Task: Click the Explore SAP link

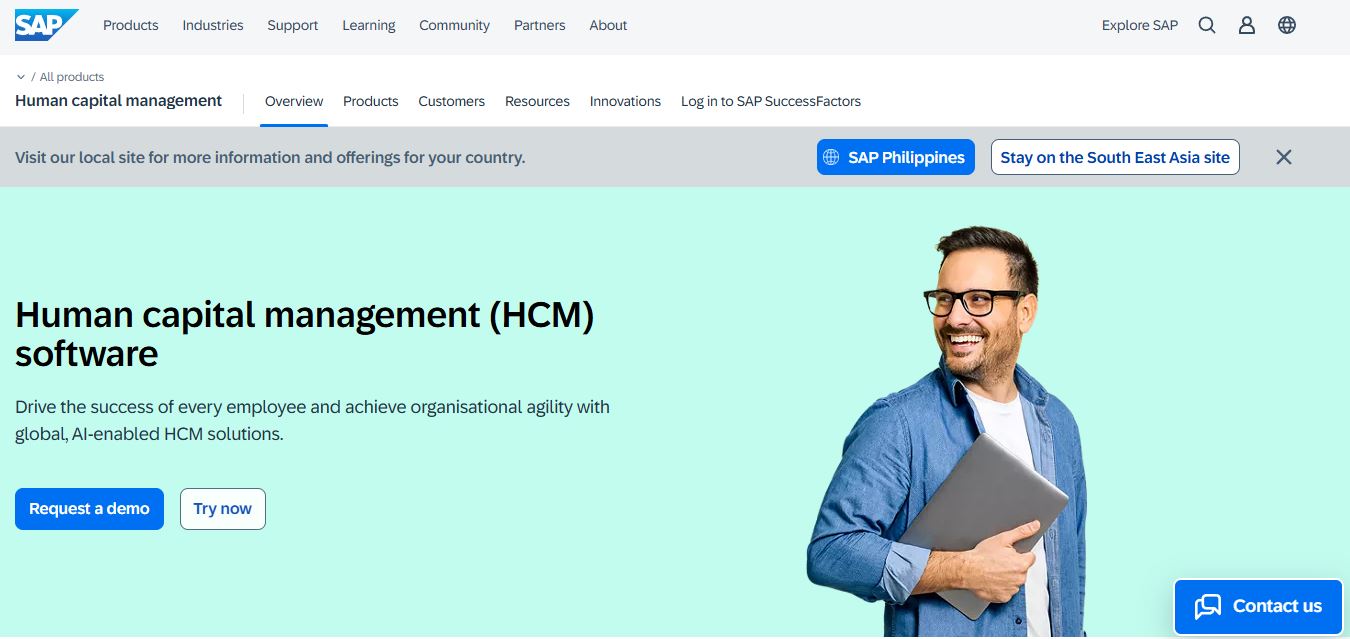Action: tap(1140, 25)
